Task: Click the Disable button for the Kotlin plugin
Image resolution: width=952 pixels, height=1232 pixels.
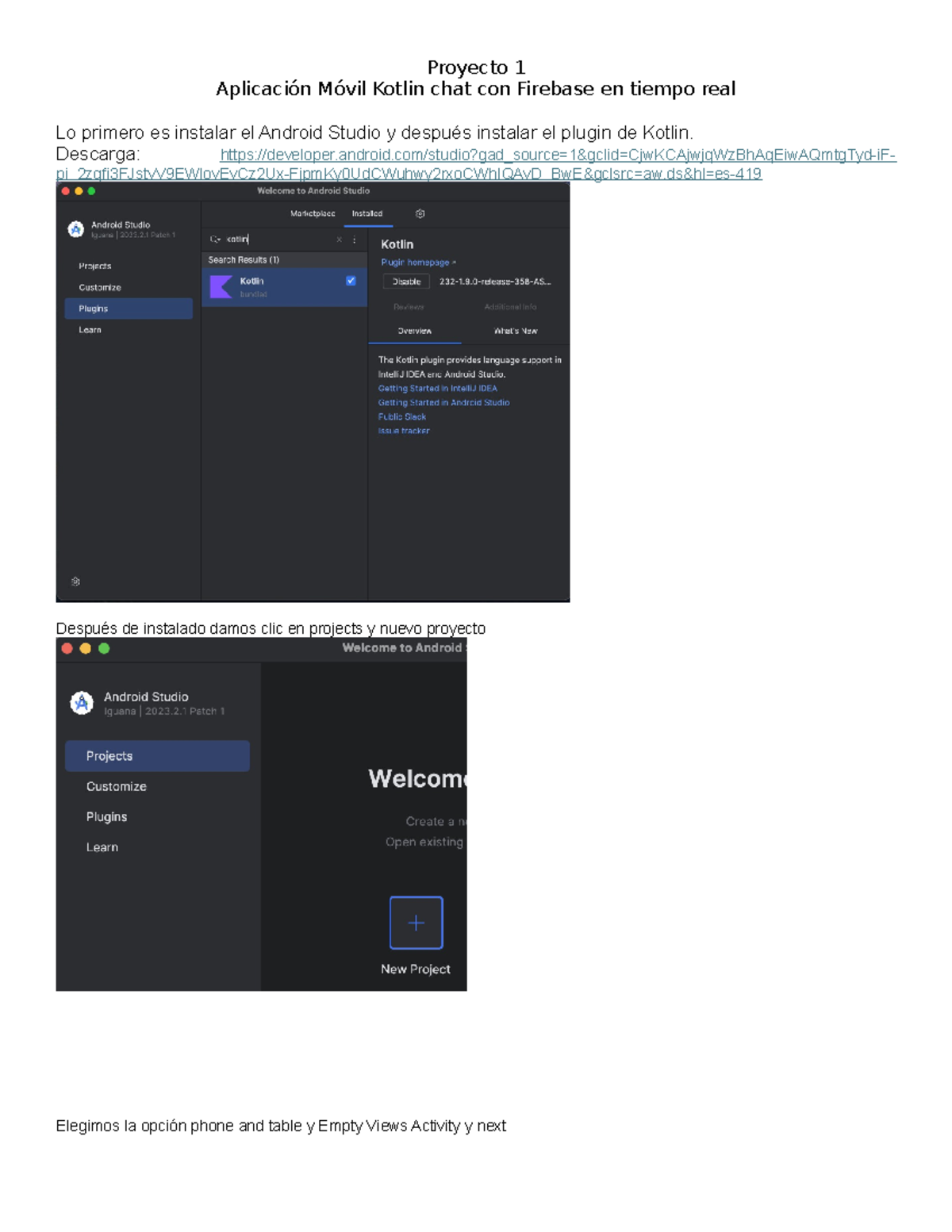Action: tap(407, 281)
